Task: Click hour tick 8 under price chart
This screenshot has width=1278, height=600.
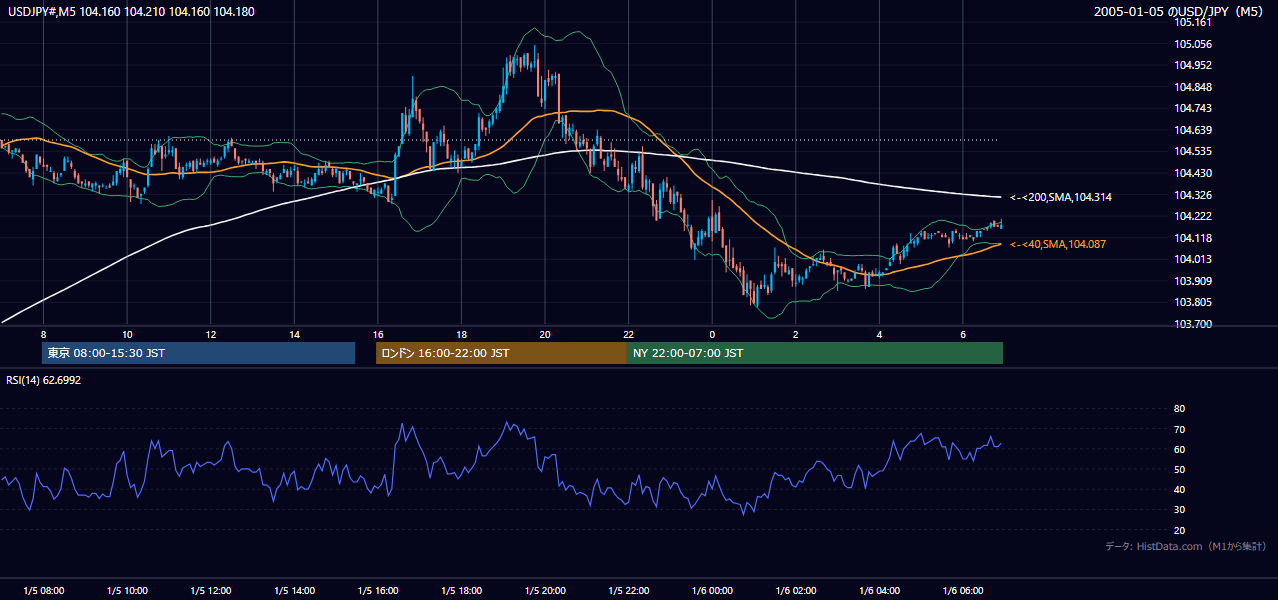Action: coord(43,334)
